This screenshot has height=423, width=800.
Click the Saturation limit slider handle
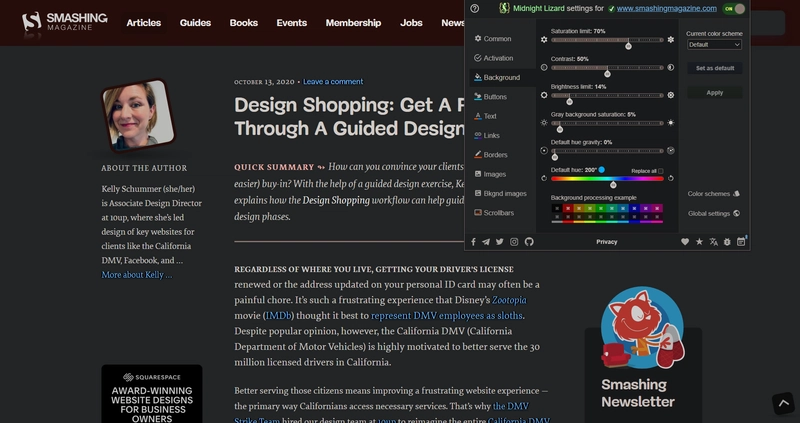pyautogui.click(x=629, y=46)
